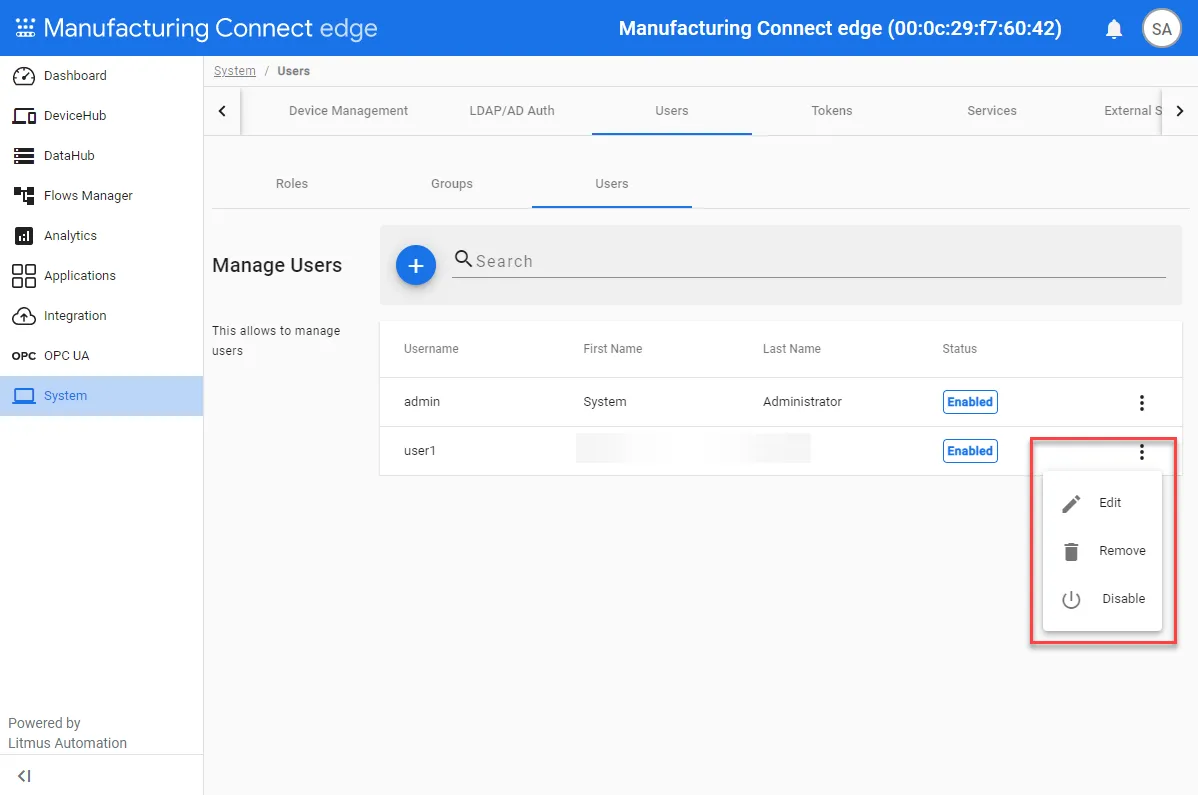Open Applications from the sidebar

102,276
